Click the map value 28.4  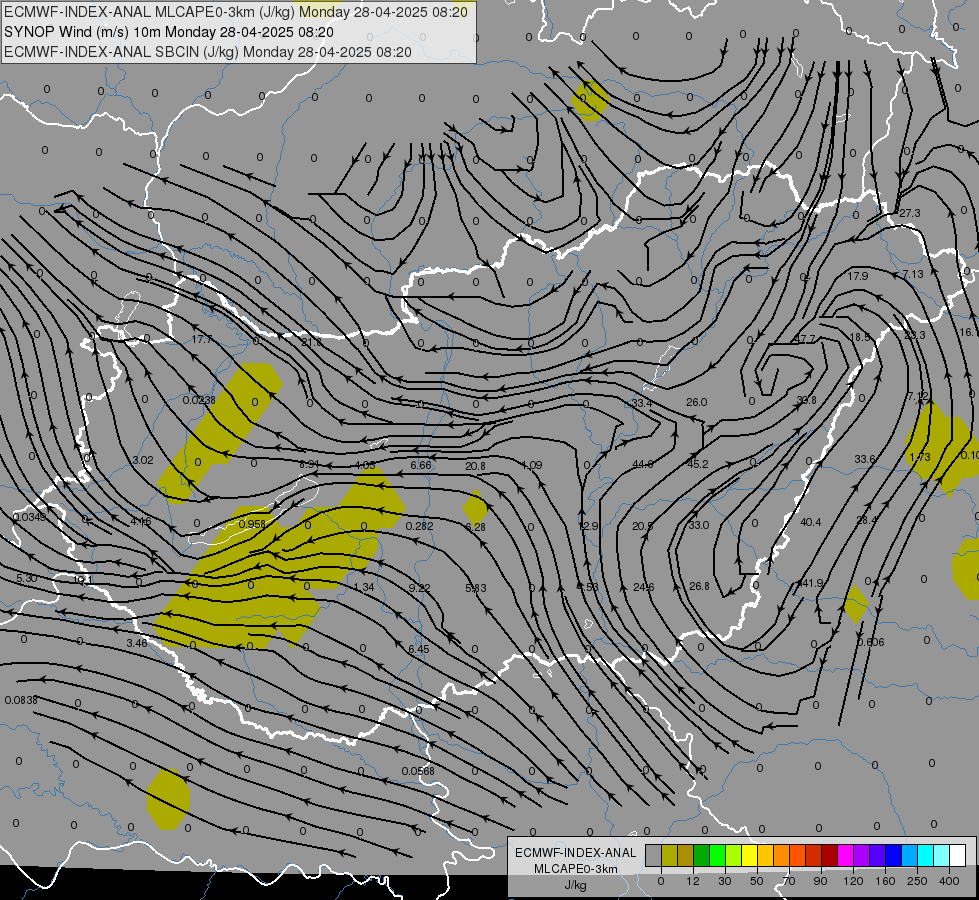pos(867,520)
